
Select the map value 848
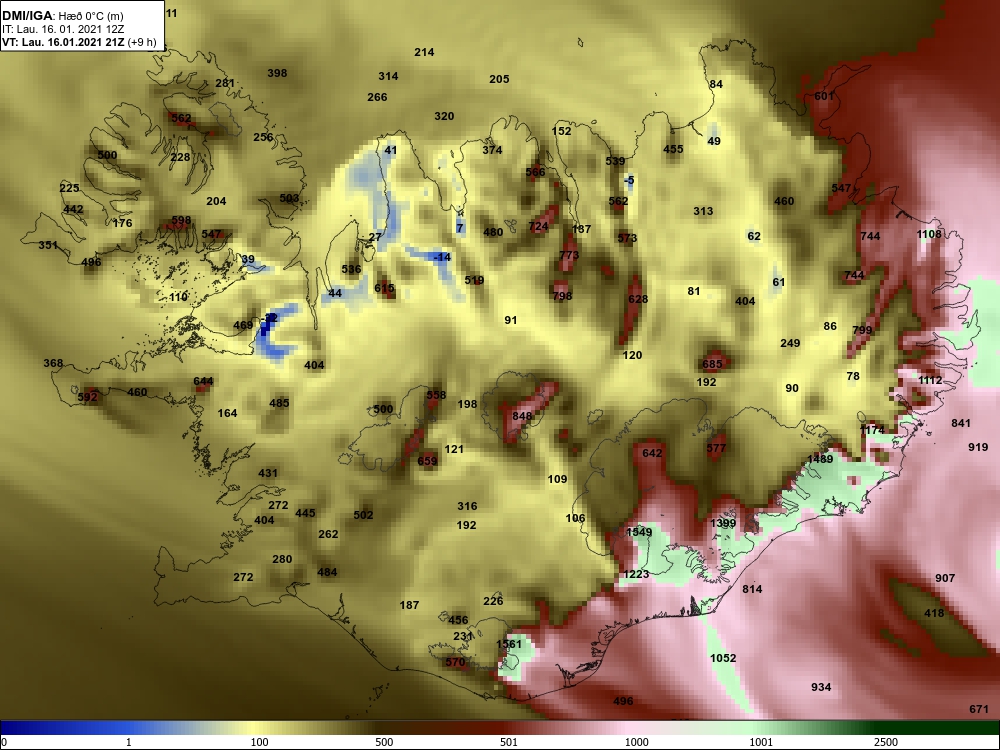pos(522,416)
